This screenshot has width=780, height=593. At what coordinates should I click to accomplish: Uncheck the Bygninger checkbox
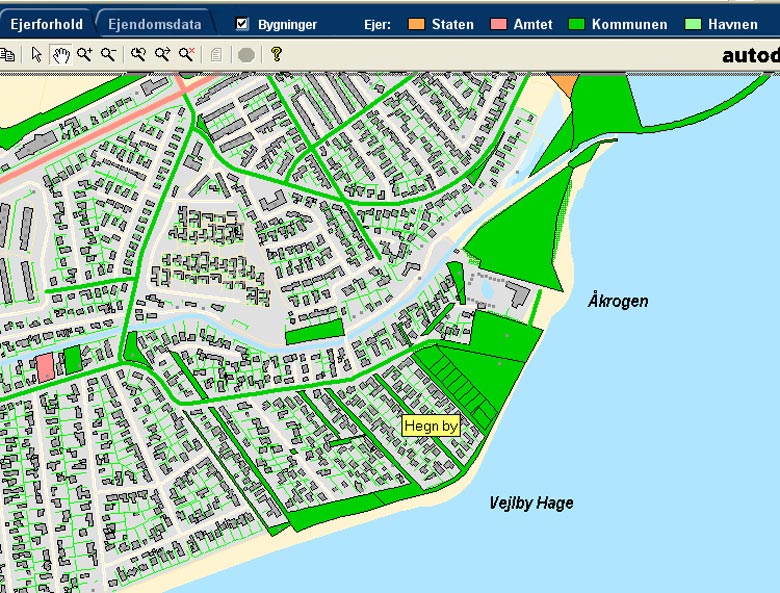coord(242,23)
